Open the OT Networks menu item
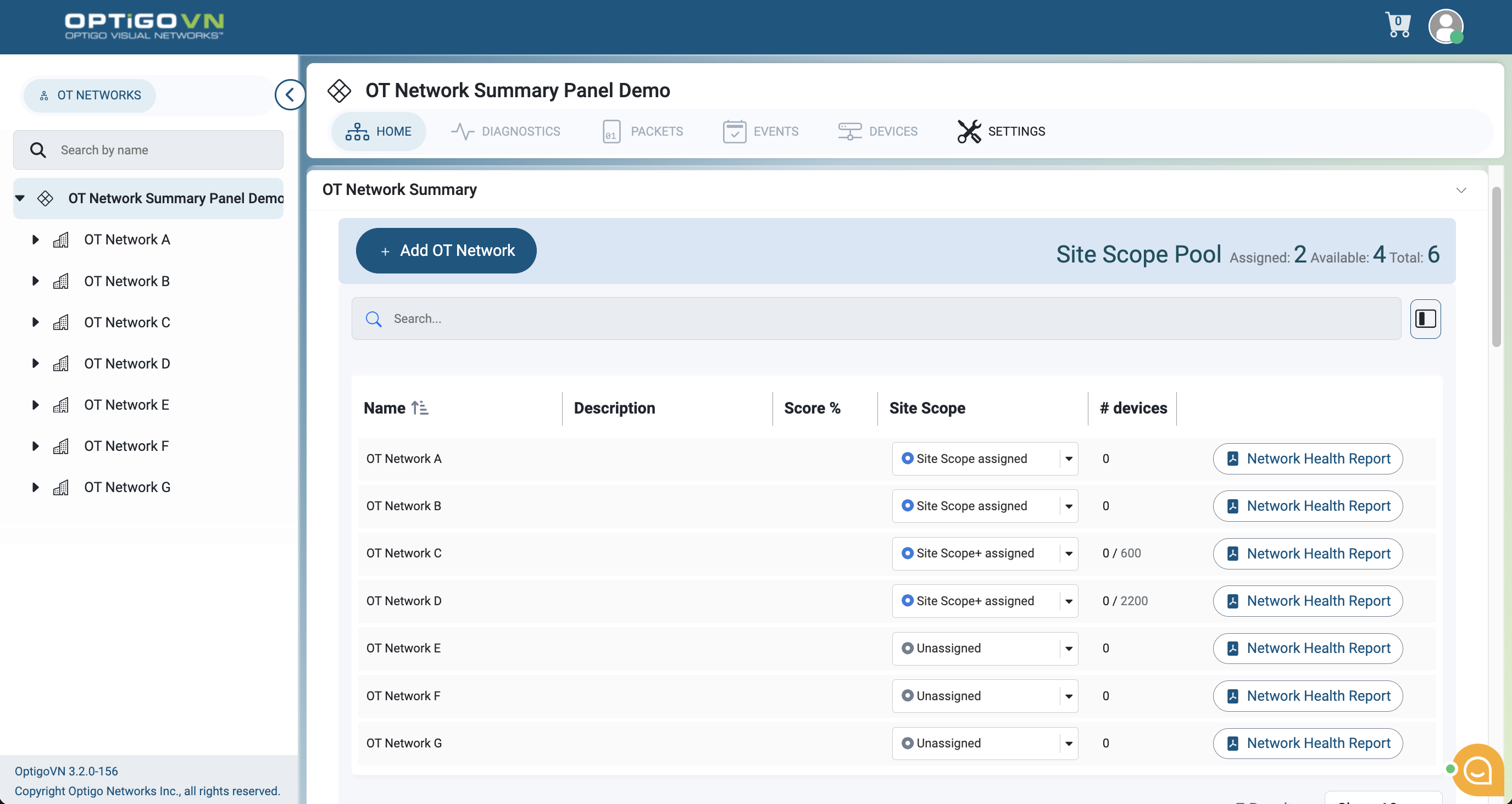 (88, 94)
